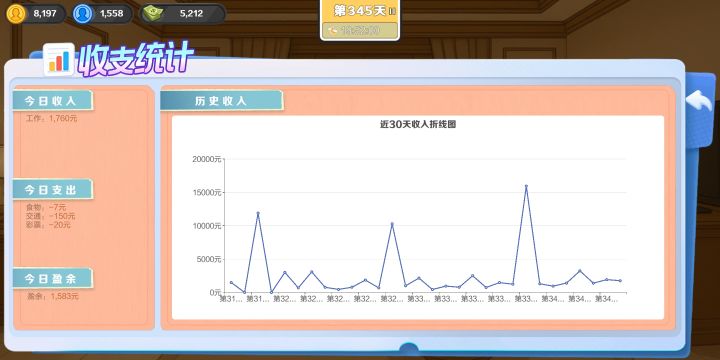The width and height of the screenshot is (720, 360).
Task: Click the first data point on the line
Action: click(x=231, y=282)
